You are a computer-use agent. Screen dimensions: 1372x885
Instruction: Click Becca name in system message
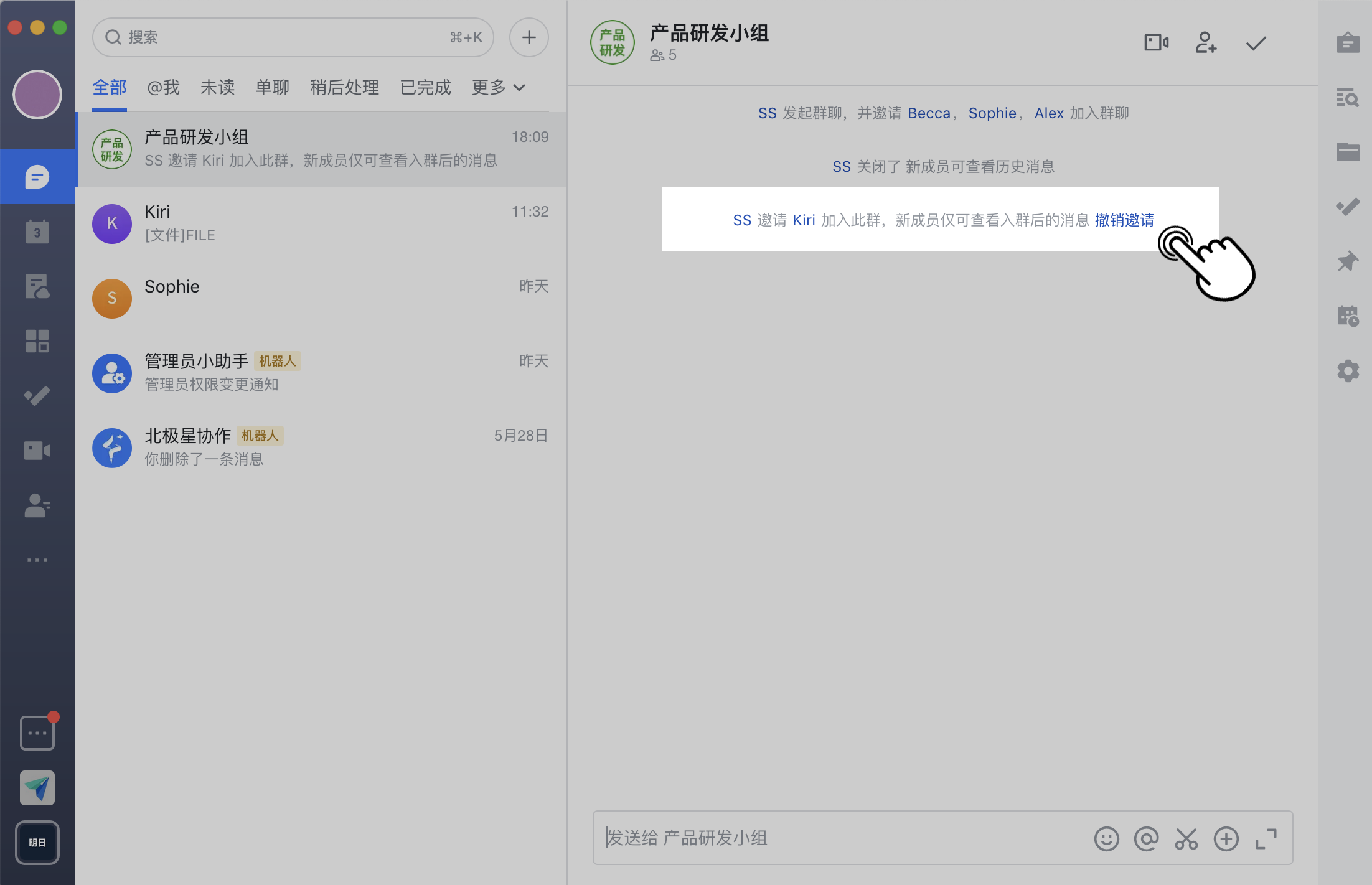point(929,113)
